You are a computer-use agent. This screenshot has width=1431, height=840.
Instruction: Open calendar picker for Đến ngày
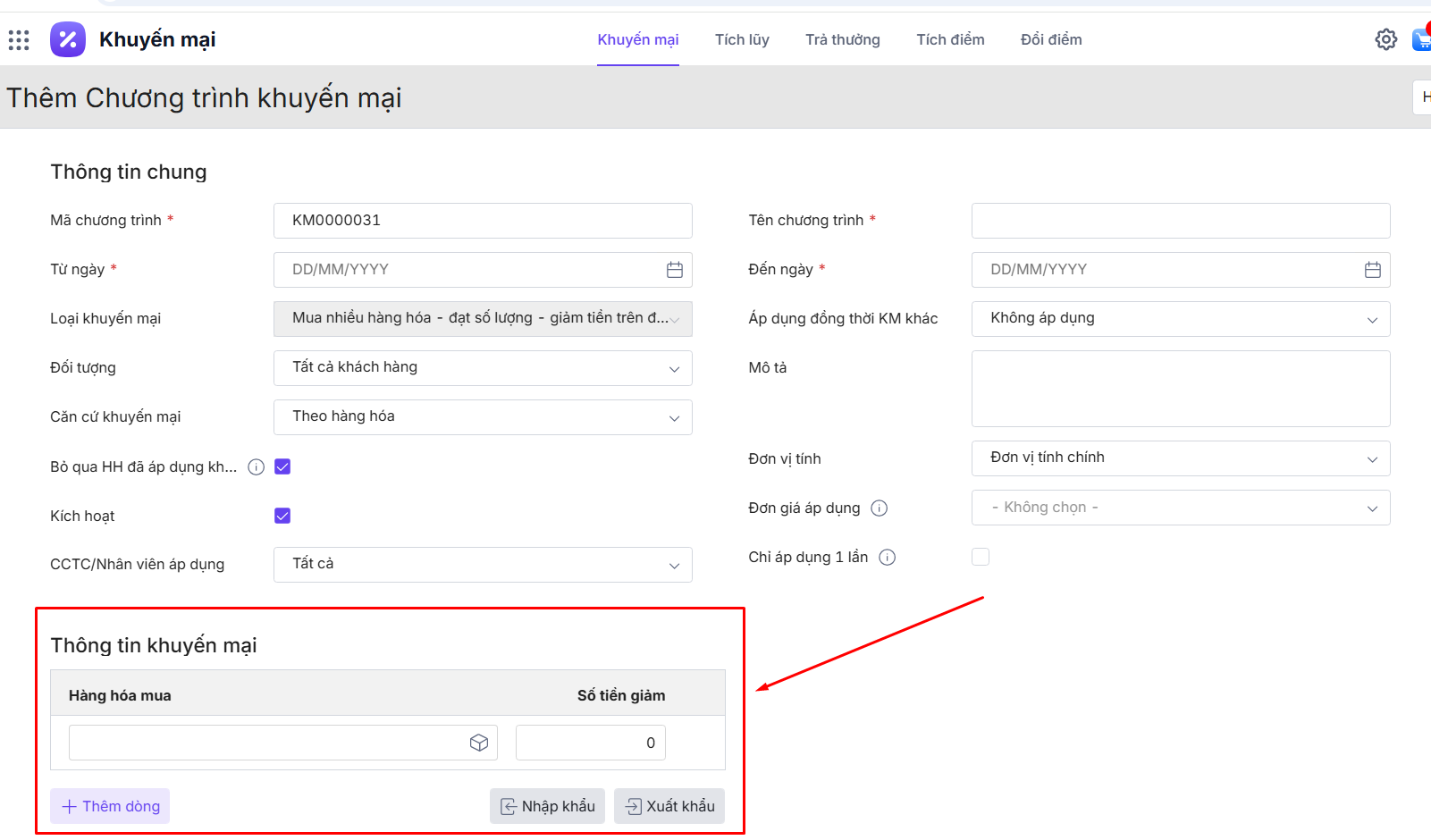pos(1373,270)
